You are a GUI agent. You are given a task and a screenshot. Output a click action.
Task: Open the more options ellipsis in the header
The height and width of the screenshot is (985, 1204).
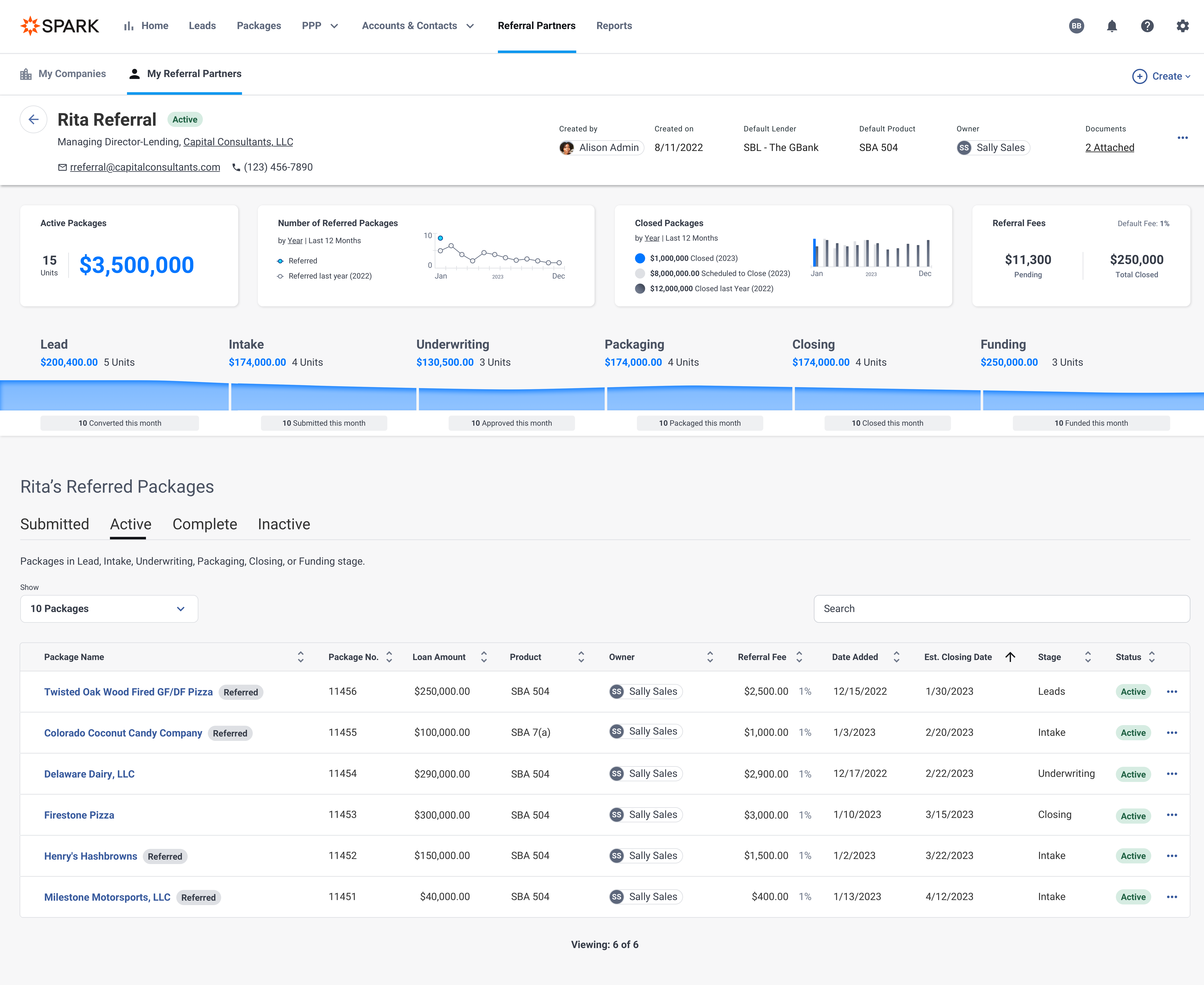(1182, 138)
